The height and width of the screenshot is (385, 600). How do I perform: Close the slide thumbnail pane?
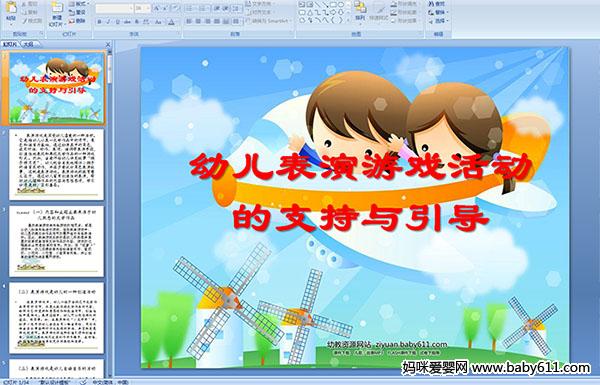pyautogui.click(x=108, y=44)
